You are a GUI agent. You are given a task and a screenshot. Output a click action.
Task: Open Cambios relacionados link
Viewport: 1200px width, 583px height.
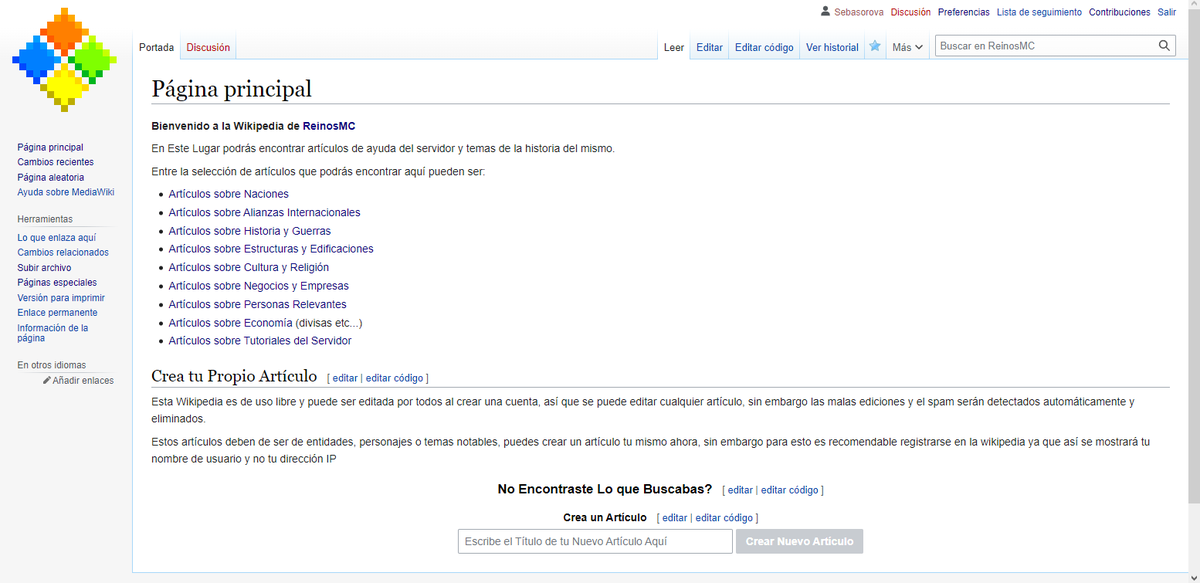tap(63, 253)
